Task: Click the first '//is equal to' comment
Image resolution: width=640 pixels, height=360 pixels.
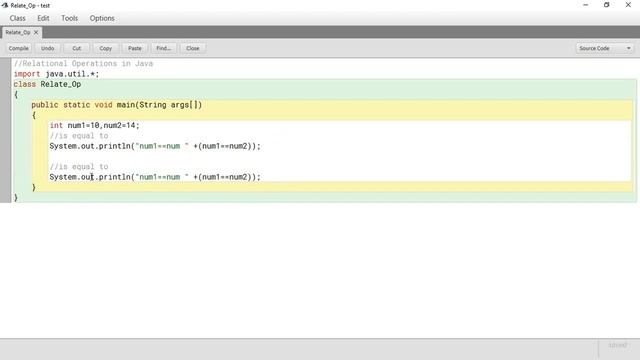Action: [79, 136]
